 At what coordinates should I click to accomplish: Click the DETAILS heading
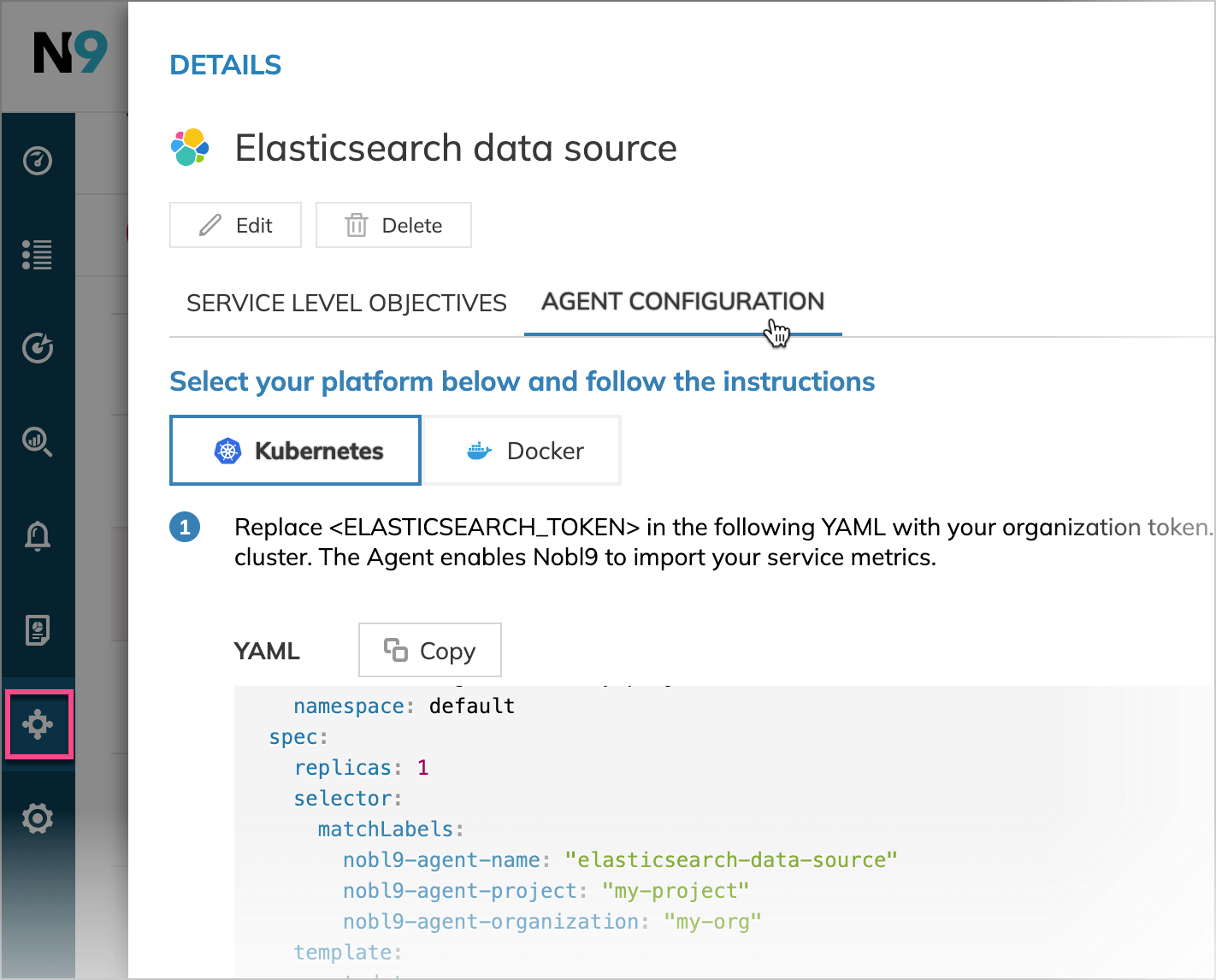[226, 65]
